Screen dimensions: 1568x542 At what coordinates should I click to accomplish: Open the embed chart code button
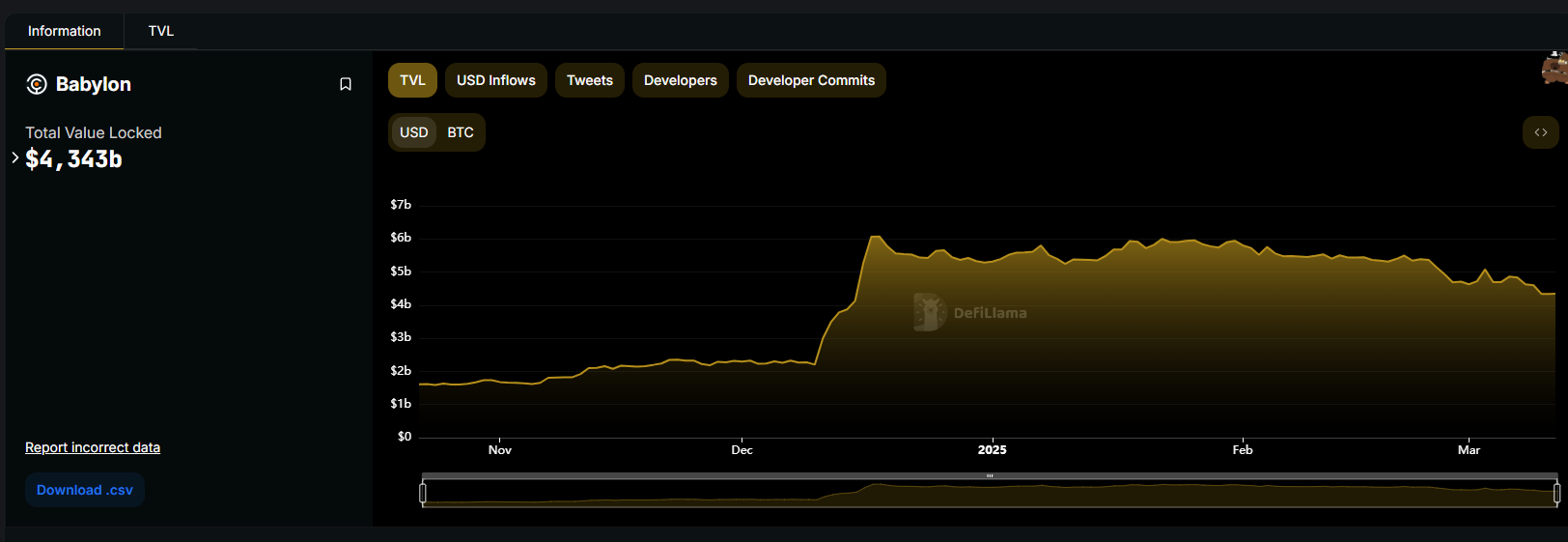(x=1541, y=132)
